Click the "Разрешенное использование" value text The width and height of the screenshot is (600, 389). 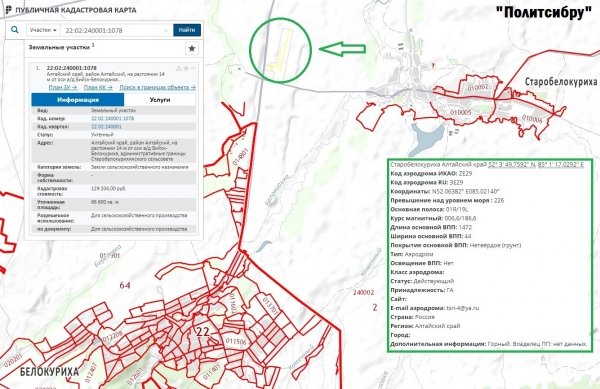(139, 215)
